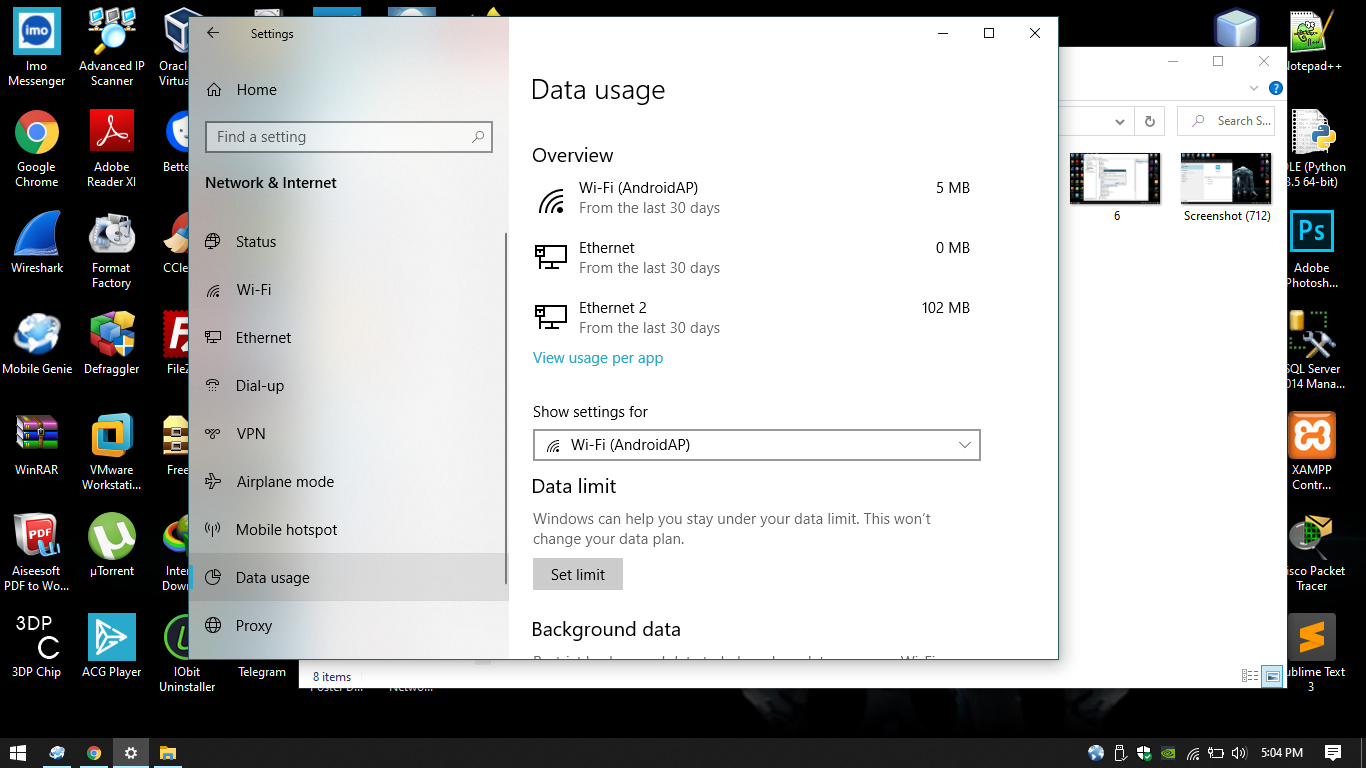Open the Start menu
Viewport: 1366px width, 768px height.
point(19,752)
